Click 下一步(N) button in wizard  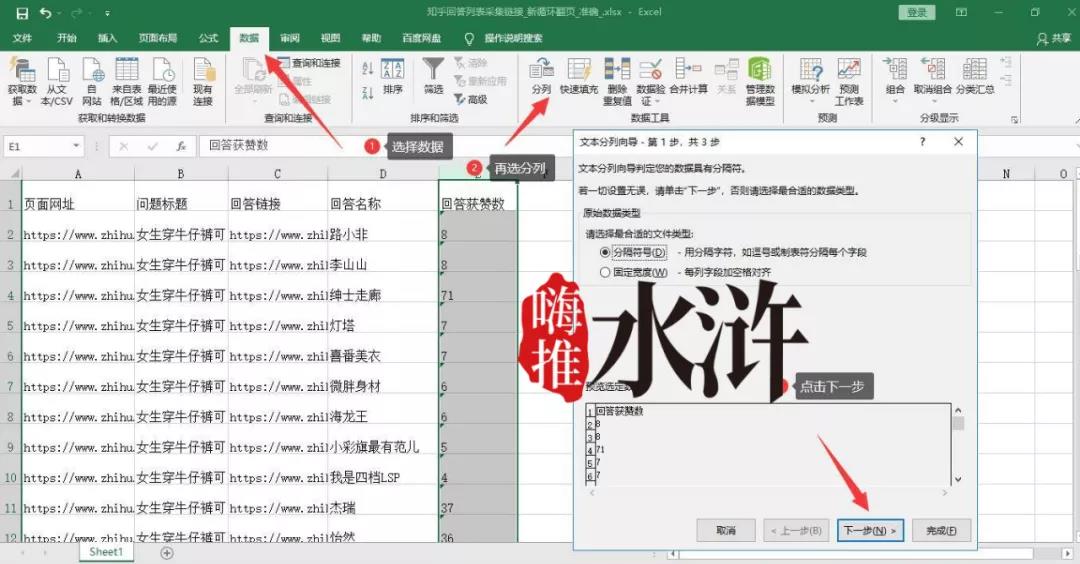pos(871,530)
